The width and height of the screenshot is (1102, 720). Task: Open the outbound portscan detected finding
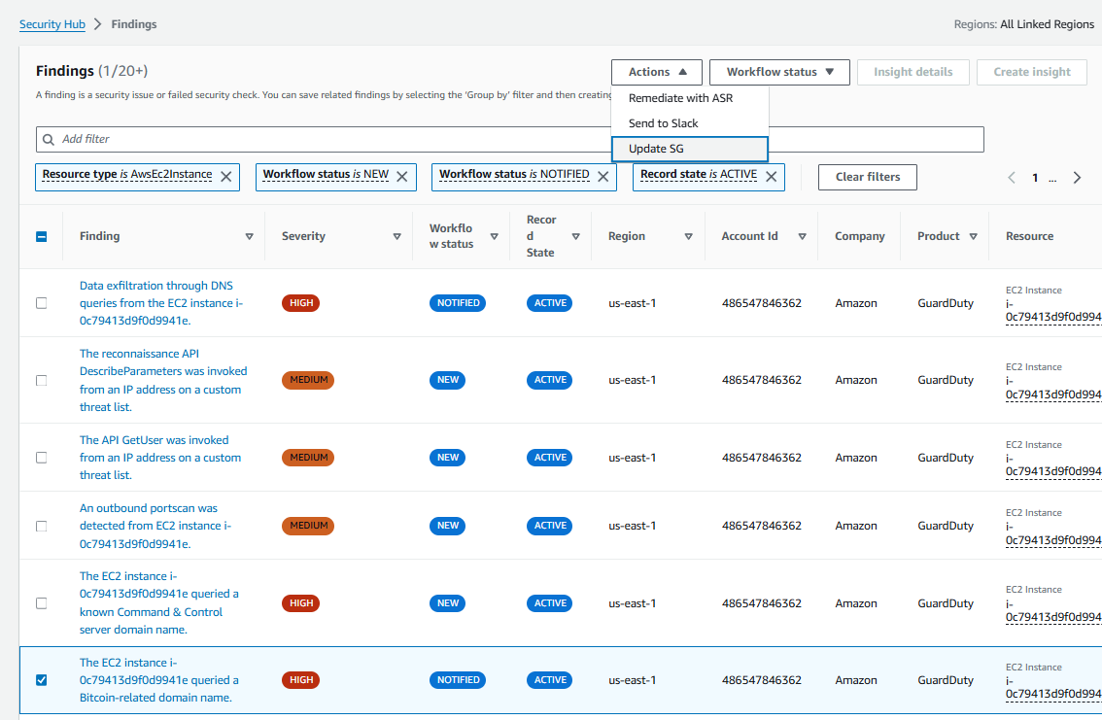coord(155,526)
